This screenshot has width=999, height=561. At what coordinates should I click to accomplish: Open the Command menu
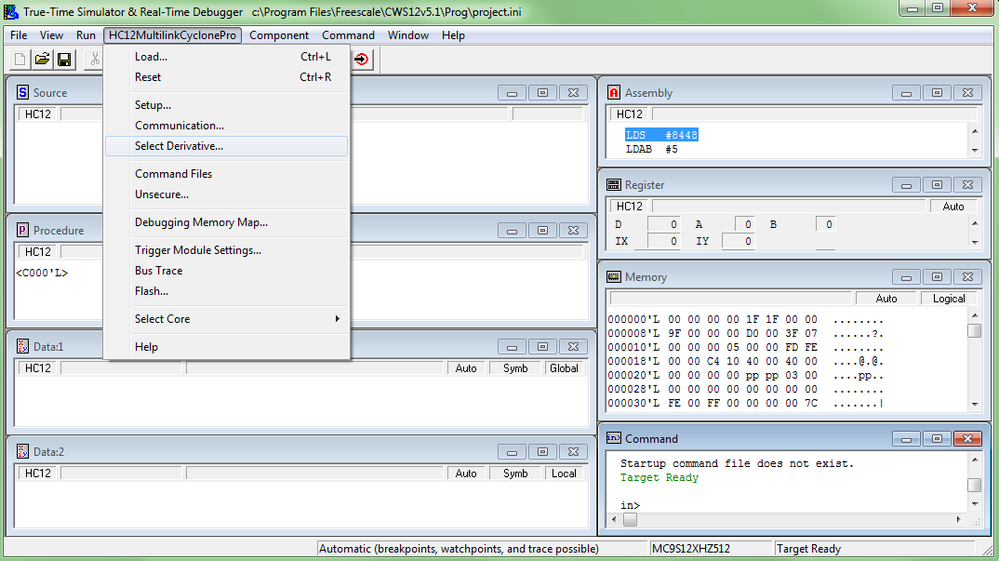pyautogui.click(x=348, y=35)
